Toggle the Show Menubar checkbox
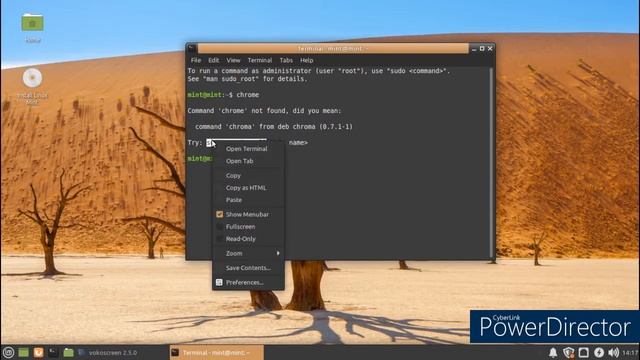The width and height of the screenshot is (640, 360). click(x=220, y=214)
